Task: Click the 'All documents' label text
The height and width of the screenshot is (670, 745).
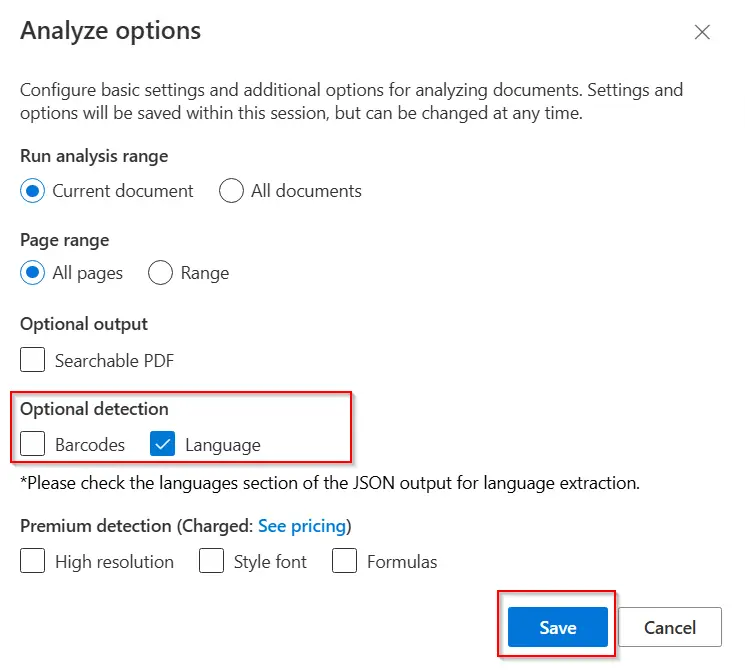Action: coord(306,191)
